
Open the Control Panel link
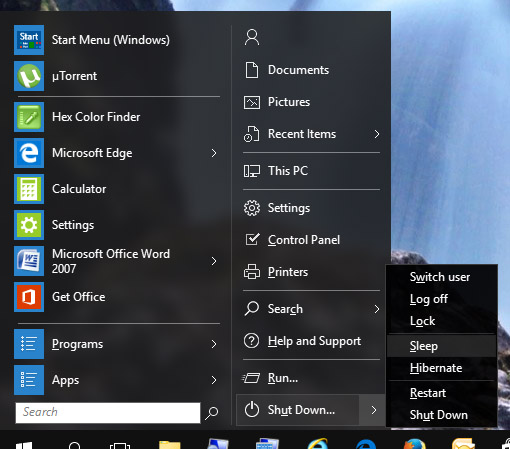coord(304,240)
